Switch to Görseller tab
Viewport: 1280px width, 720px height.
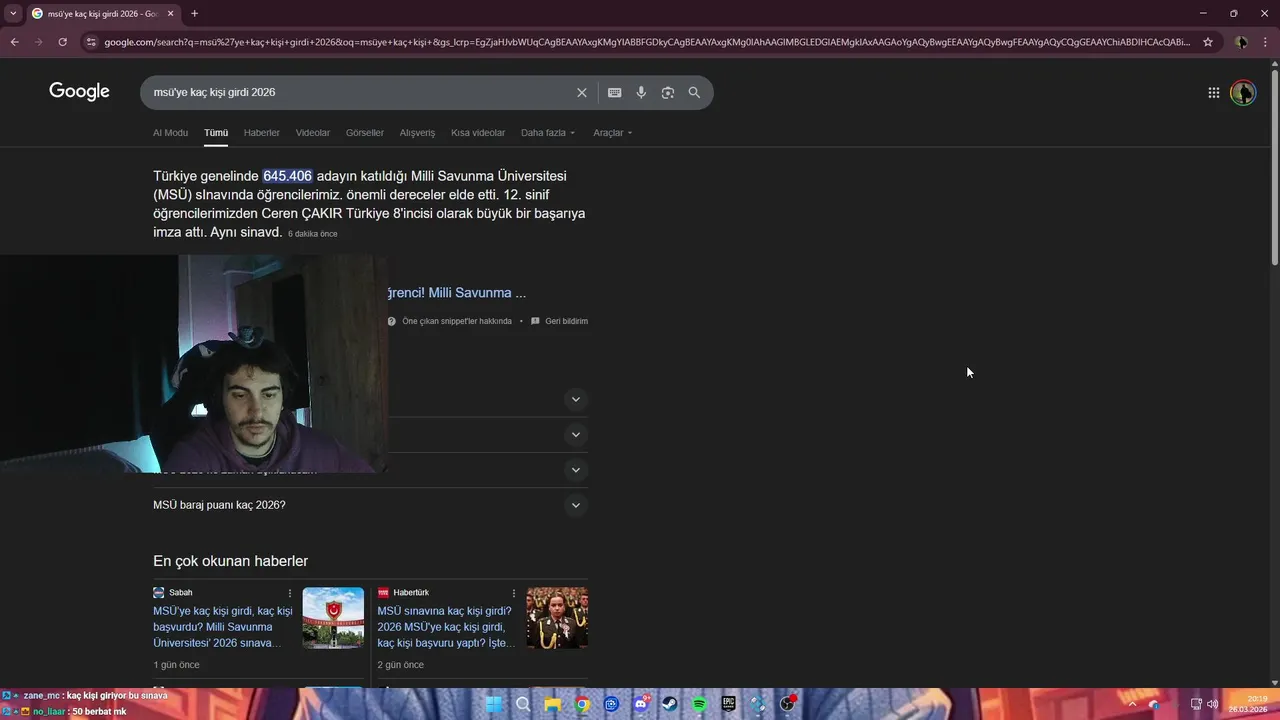(365, 133)
